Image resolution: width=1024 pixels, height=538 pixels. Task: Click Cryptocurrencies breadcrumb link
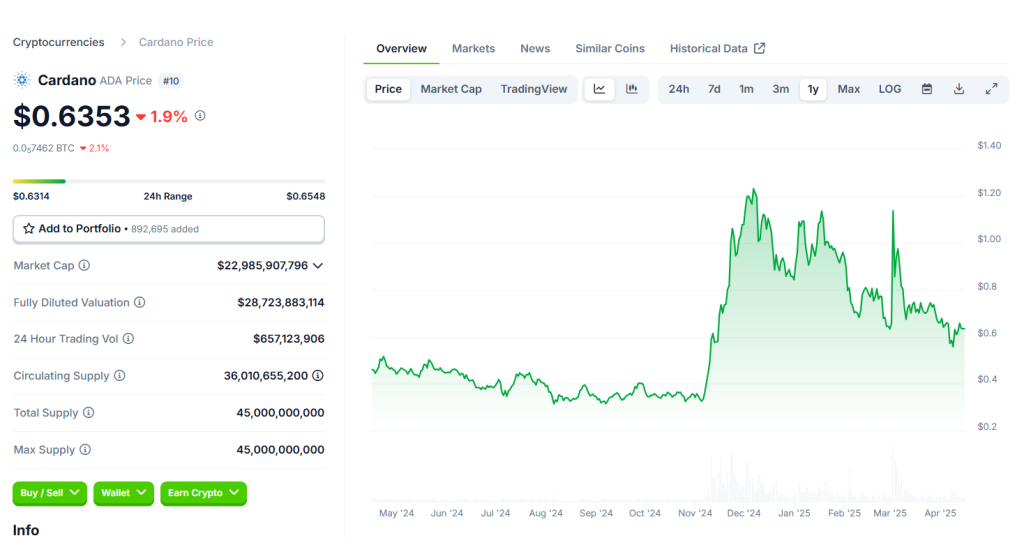tap(59, 42)
